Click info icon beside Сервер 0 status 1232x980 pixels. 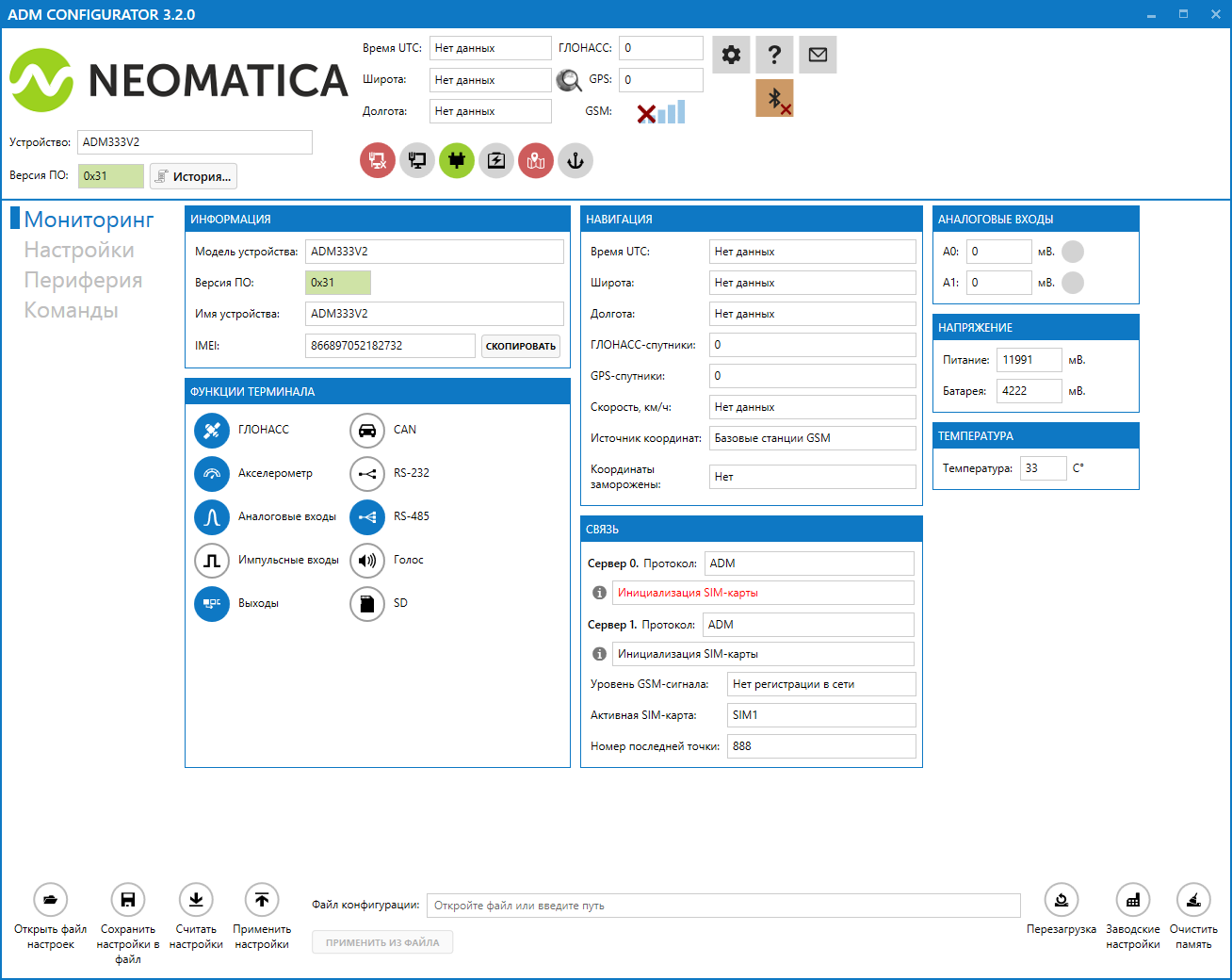click(599, 593)
